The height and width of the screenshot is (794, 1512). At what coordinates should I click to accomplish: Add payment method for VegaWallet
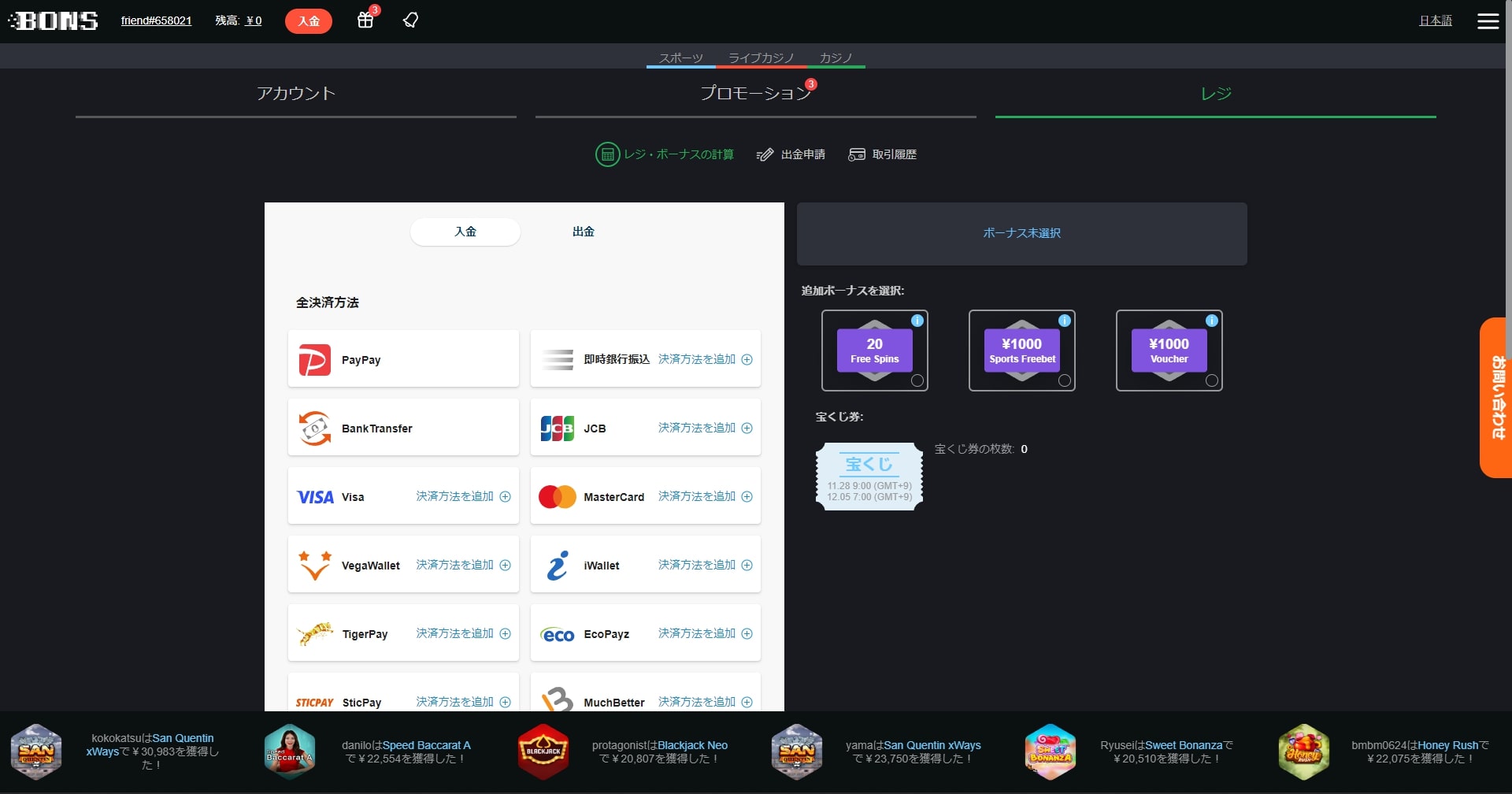(463, 566)
